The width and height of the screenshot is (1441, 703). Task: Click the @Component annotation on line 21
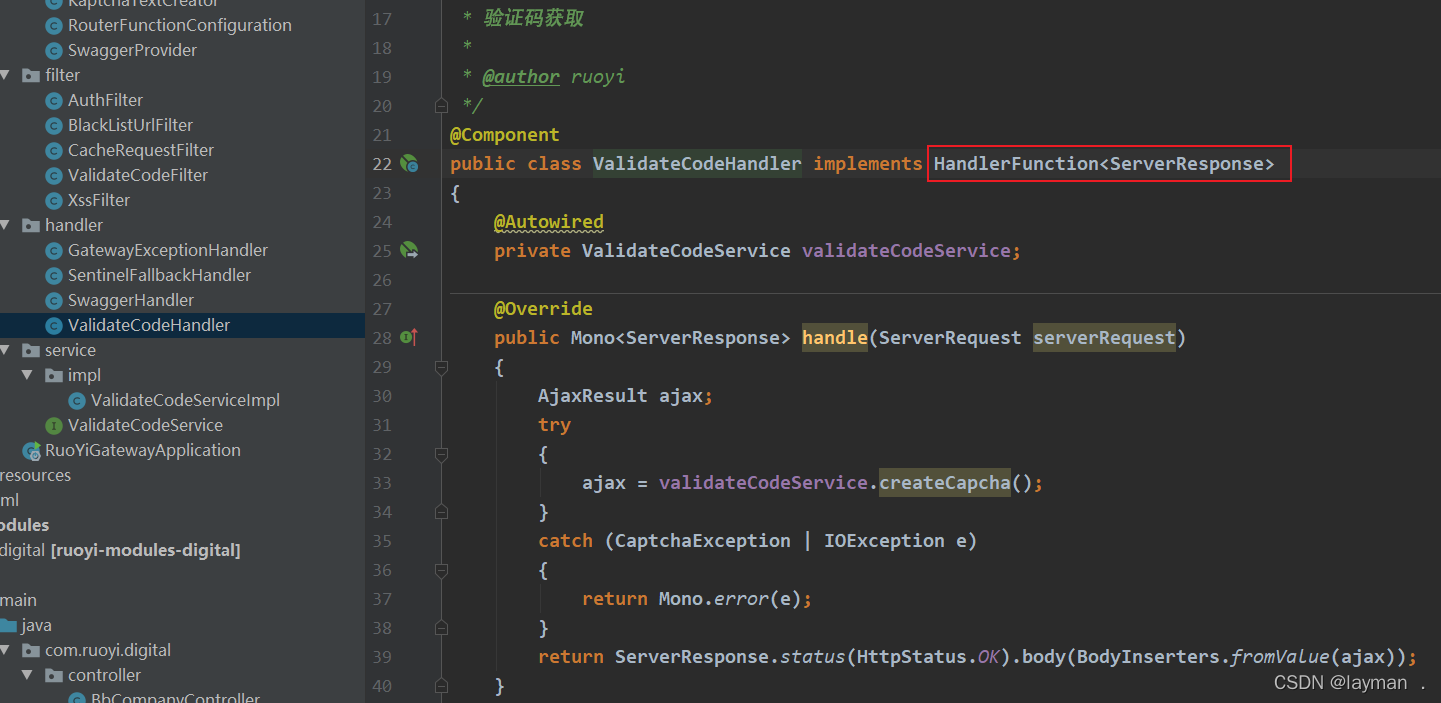pyautogui.click(x=505, y=134)
